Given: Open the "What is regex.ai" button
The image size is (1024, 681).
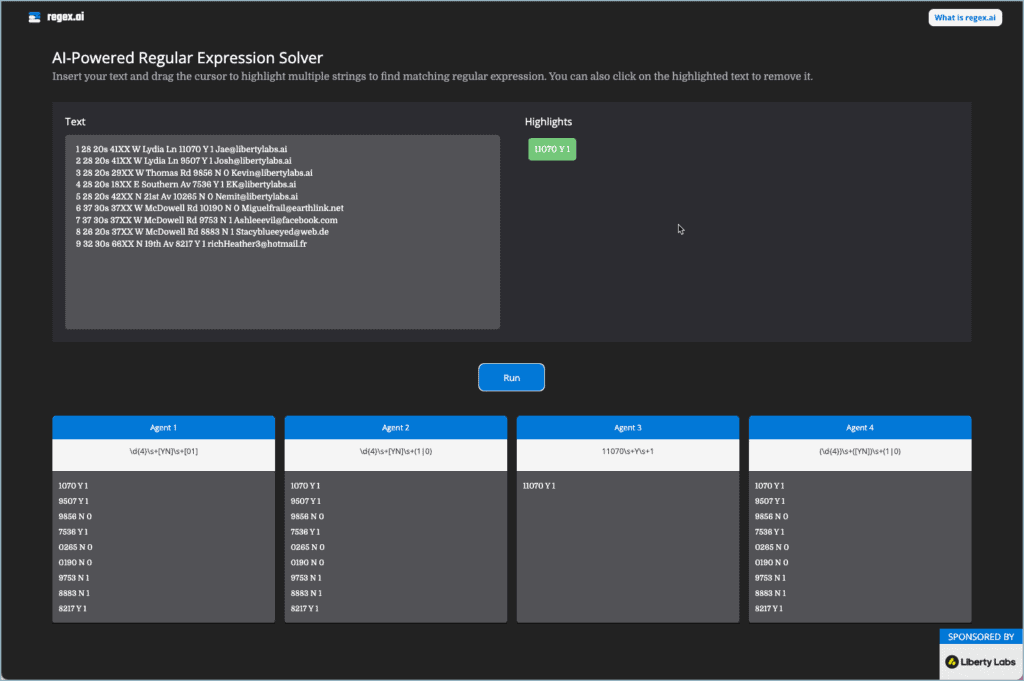Looking at the screenshot, I should click(x=964, y=17).
